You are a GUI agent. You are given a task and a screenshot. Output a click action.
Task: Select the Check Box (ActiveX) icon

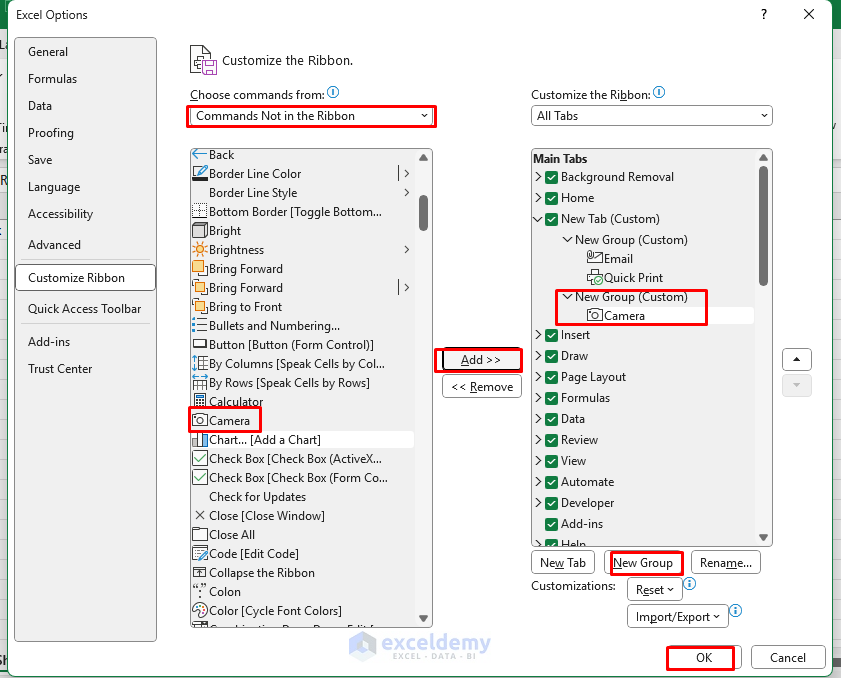(200, 459)
